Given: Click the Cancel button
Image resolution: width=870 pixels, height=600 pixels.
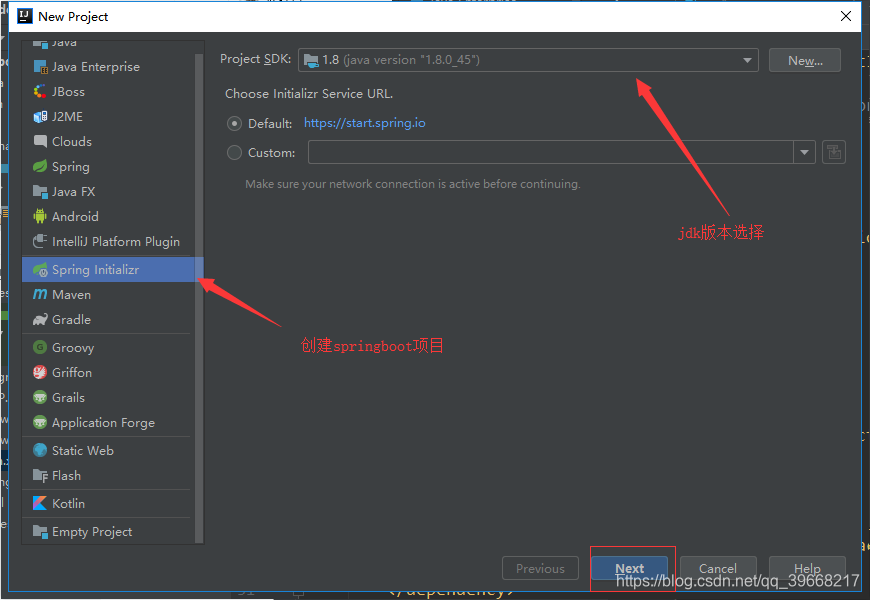Looking at the screenshot, I should pos(718,568).
